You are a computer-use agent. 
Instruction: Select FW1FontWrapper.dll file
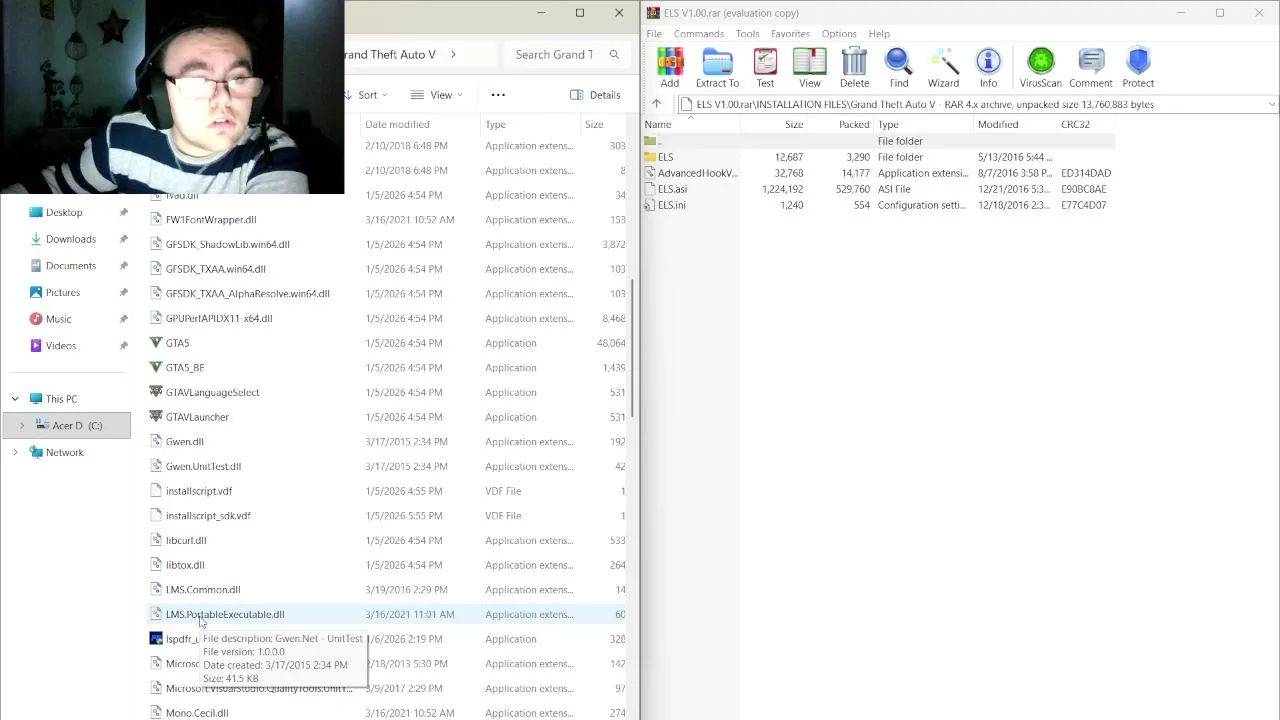[x=211, y=220]
